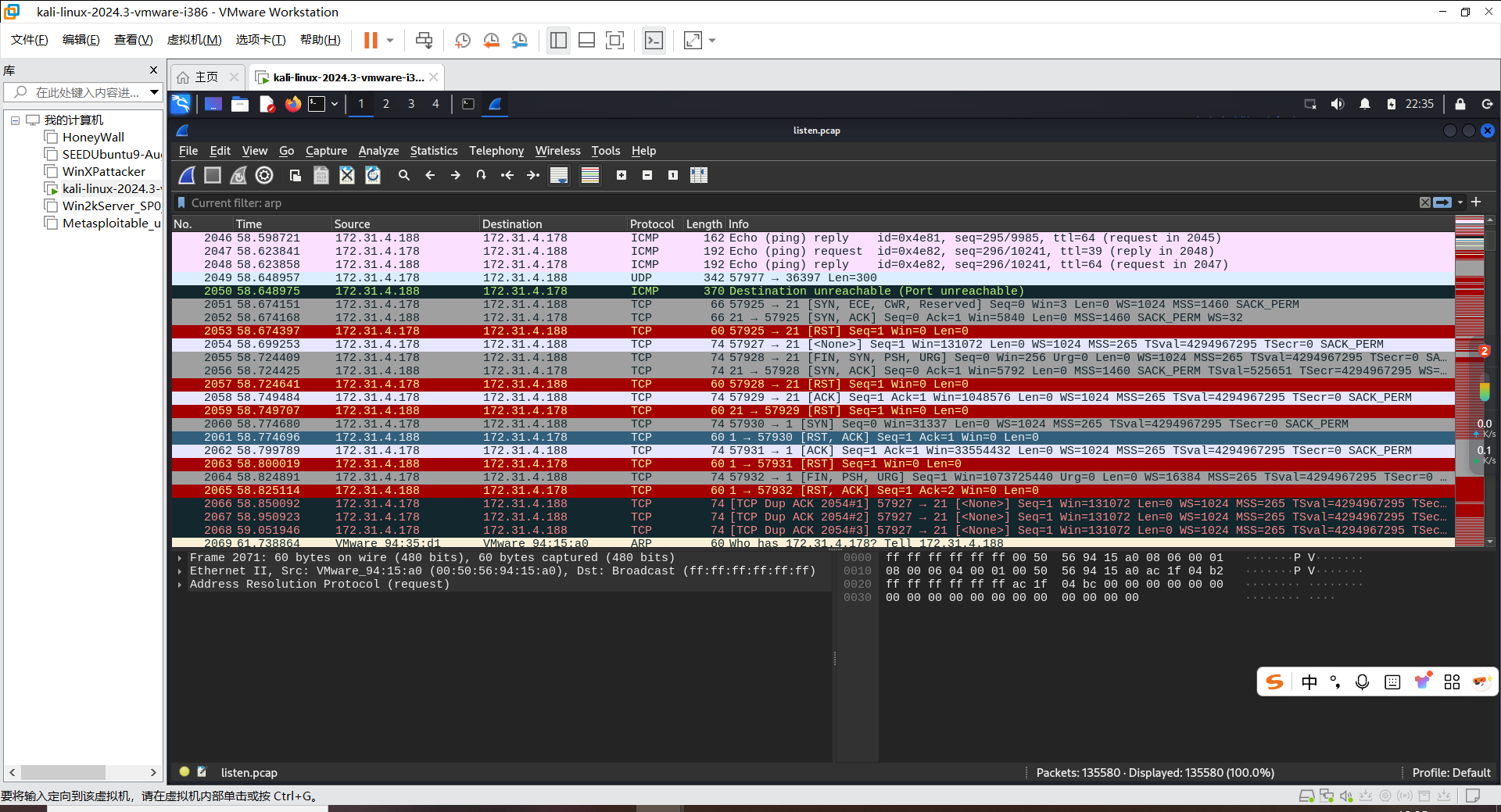The width and height of the screenshot is (1501, 812).
Task: Start capturing packets with the shark fin icon
Action: coord(187,176)
